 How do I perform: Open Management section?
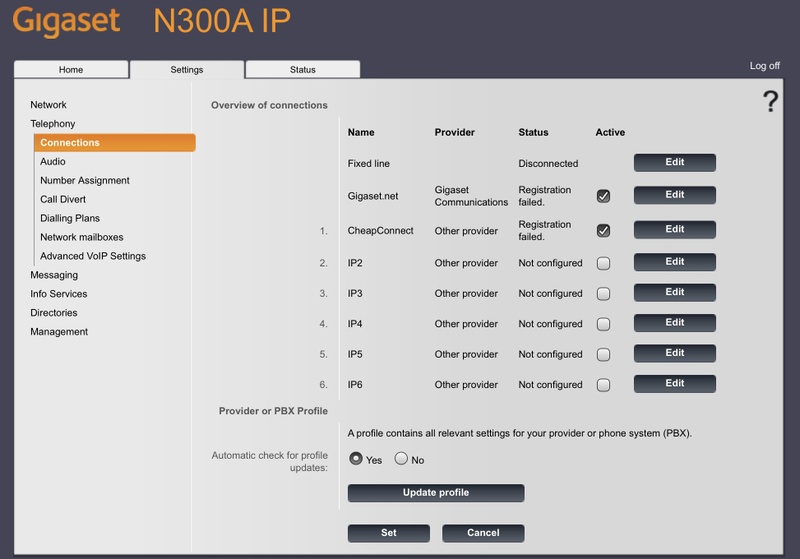coord(59,332)
